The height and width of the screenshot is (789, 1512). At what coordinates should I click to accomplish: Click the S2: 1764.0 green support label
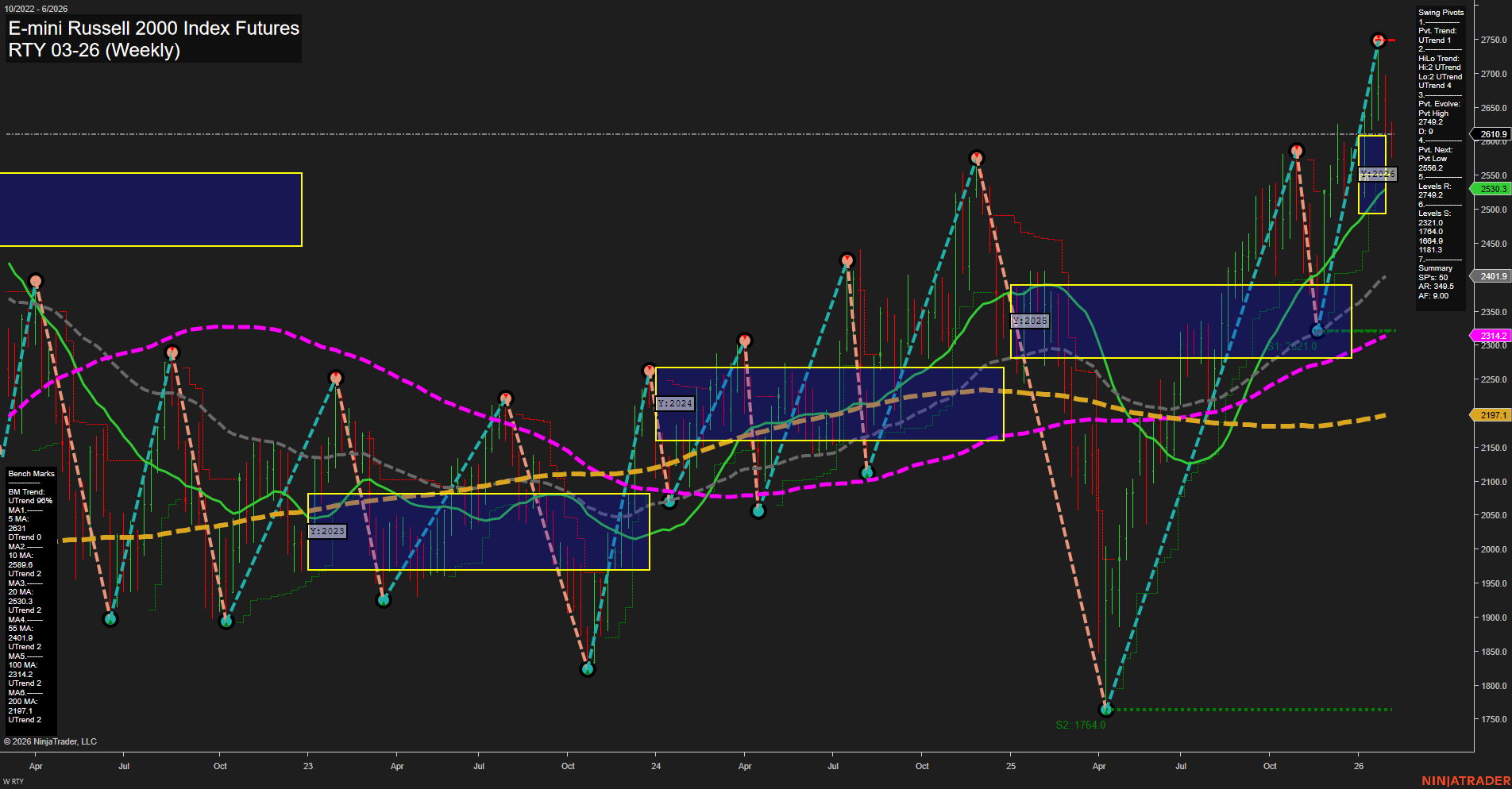(1080, 723)
